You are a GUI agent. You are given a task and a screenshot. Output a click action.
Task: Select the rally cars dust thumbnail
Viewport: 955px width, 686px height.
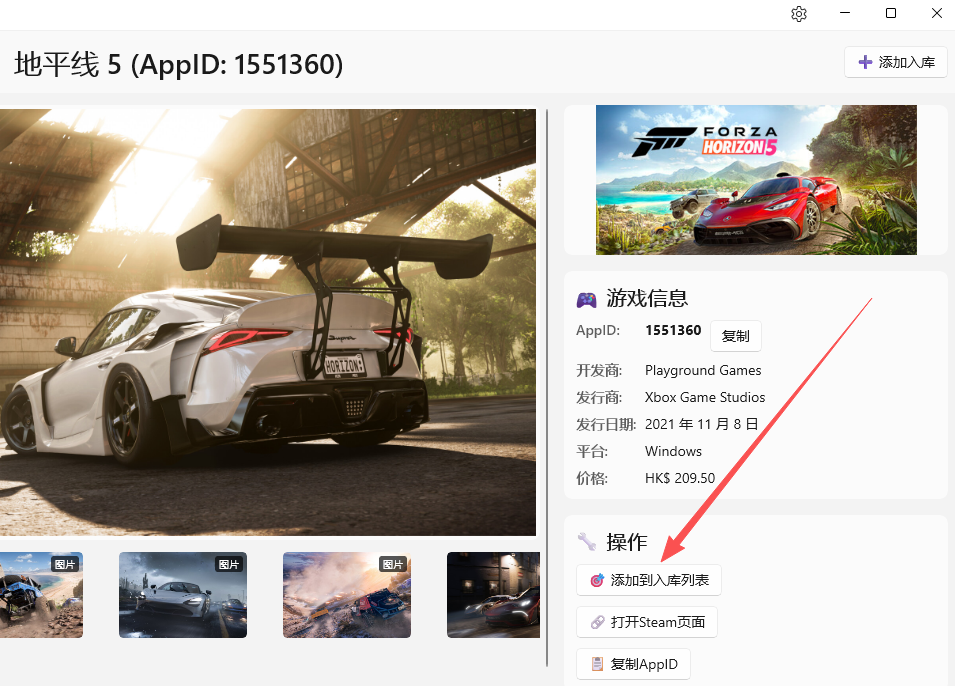point(347,595)
